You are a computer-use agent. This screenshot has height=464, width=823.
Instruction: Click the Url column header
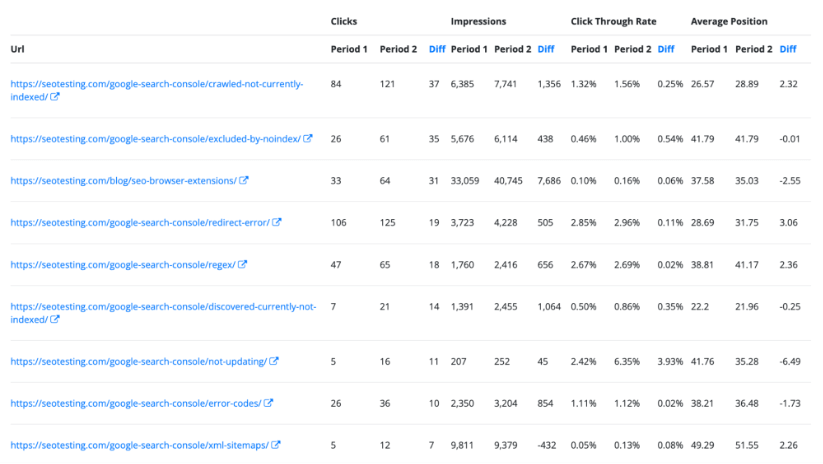pos(18,49)
